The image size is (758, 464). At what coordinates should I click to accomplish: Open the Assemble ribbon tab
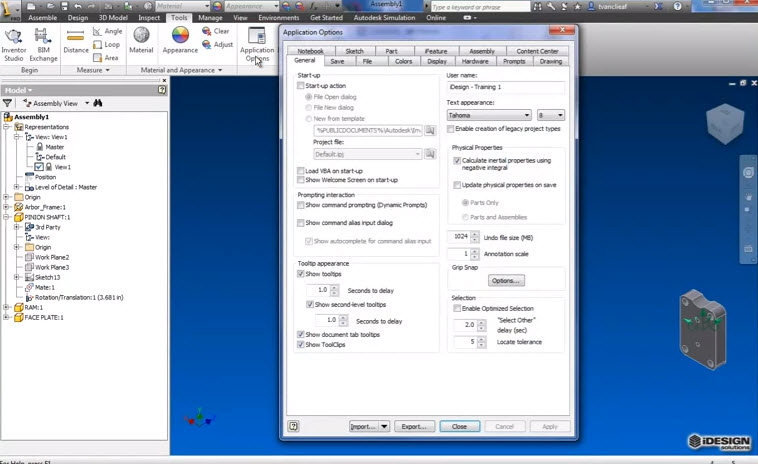(x=43, y=17)
